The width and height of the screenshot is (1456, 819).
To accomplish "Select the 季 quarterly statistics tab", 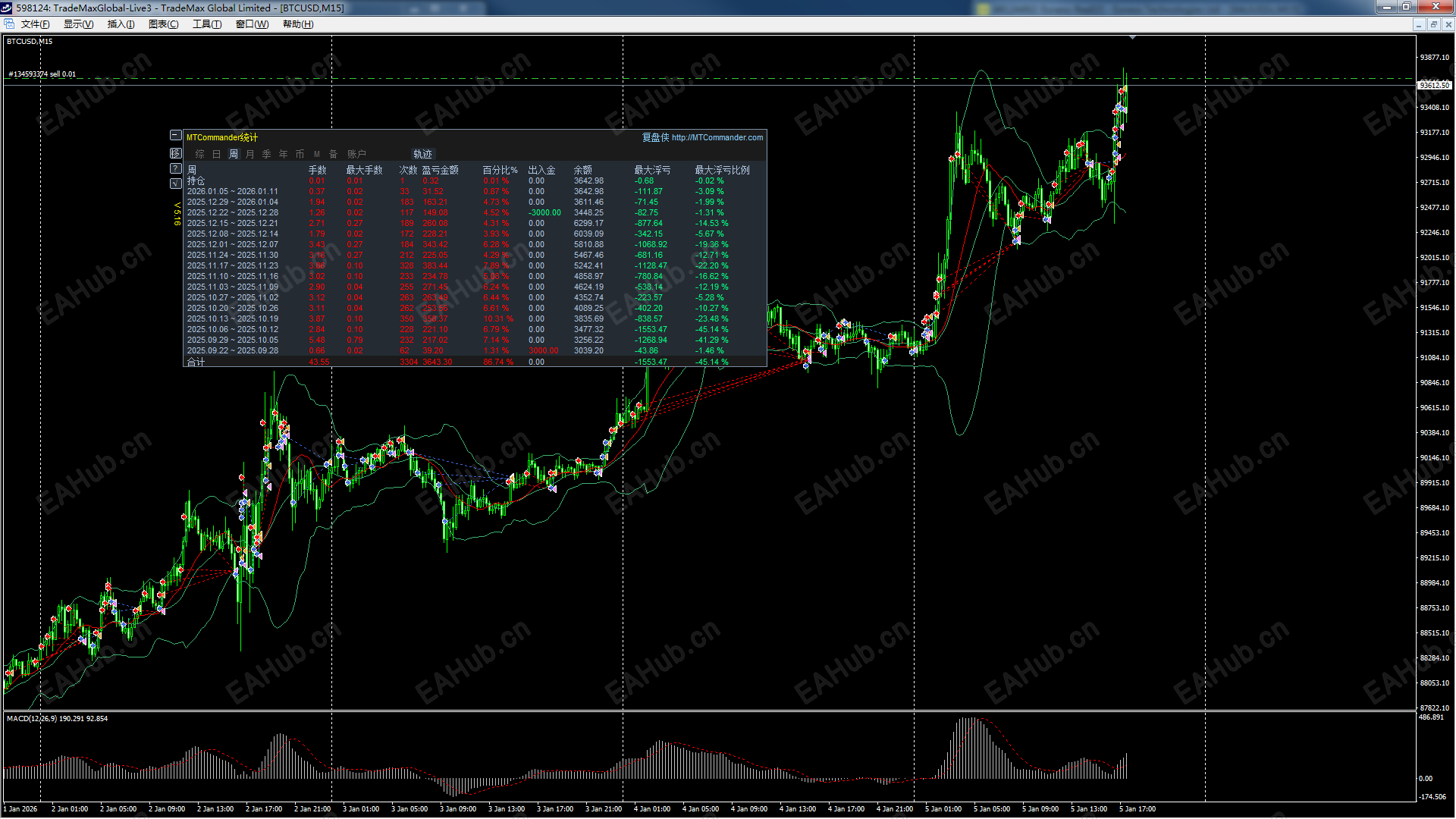I will [267, 154].
